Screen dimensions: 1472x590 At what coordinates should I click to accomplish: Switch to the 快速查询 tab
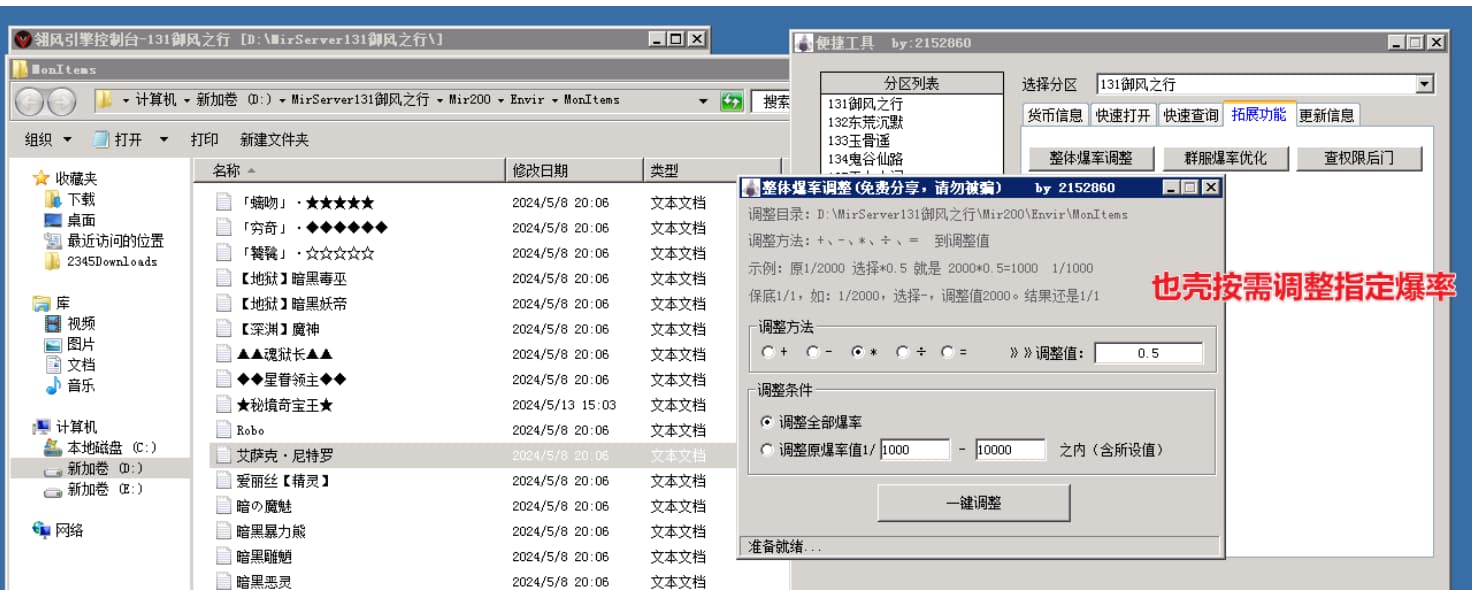(x=1190, y=115)
